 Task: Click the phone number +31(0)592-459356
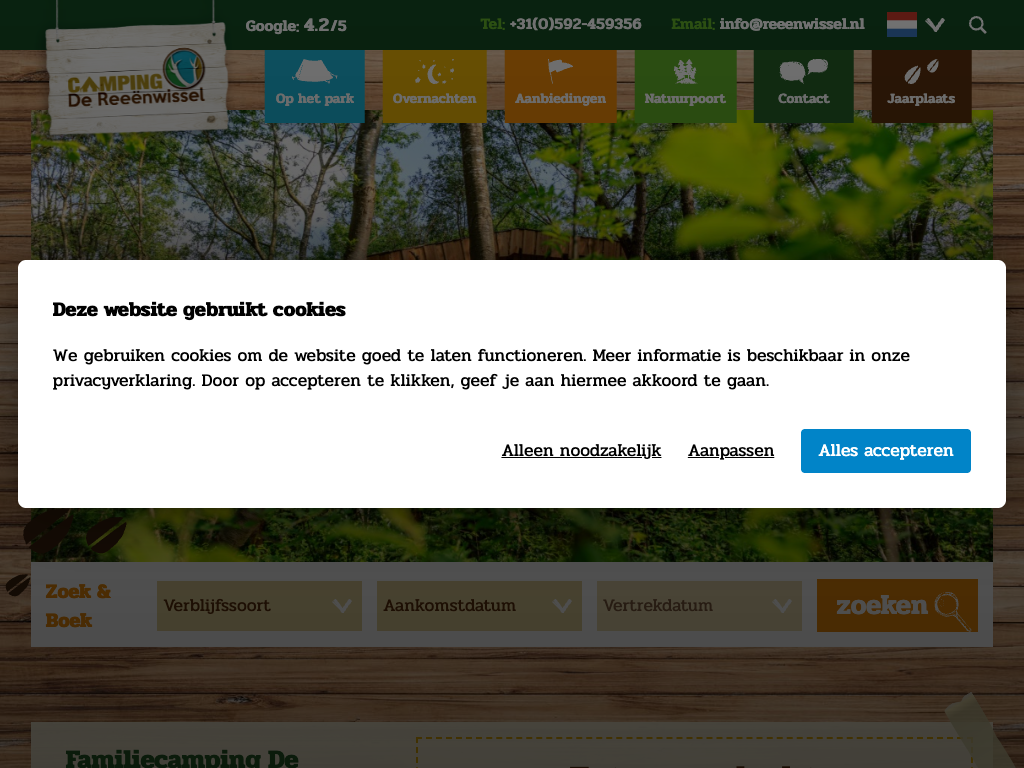tap(574, 24)
